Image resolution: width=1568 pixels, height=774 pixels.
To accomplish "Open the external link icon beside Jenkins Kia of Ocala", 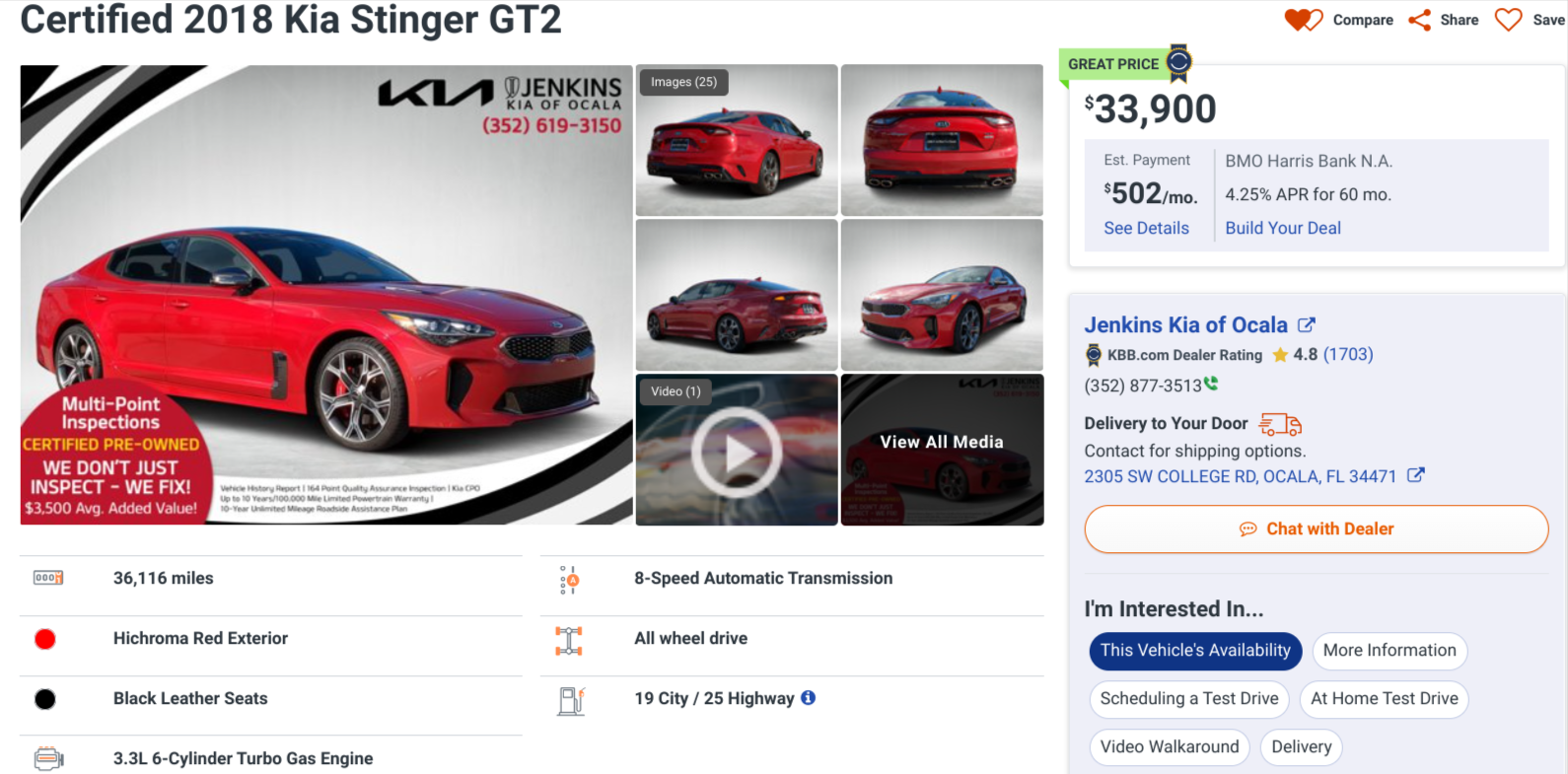I will 1307,324.
